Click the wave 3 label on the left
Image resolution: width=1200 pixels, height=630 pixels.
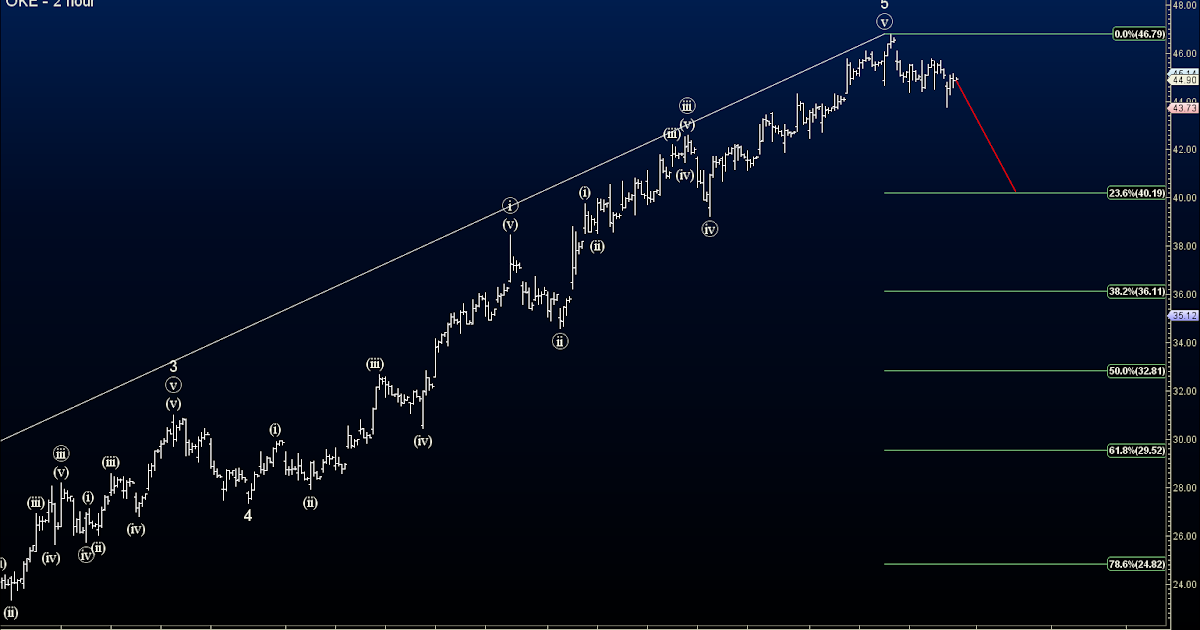(x=175, y=366)
